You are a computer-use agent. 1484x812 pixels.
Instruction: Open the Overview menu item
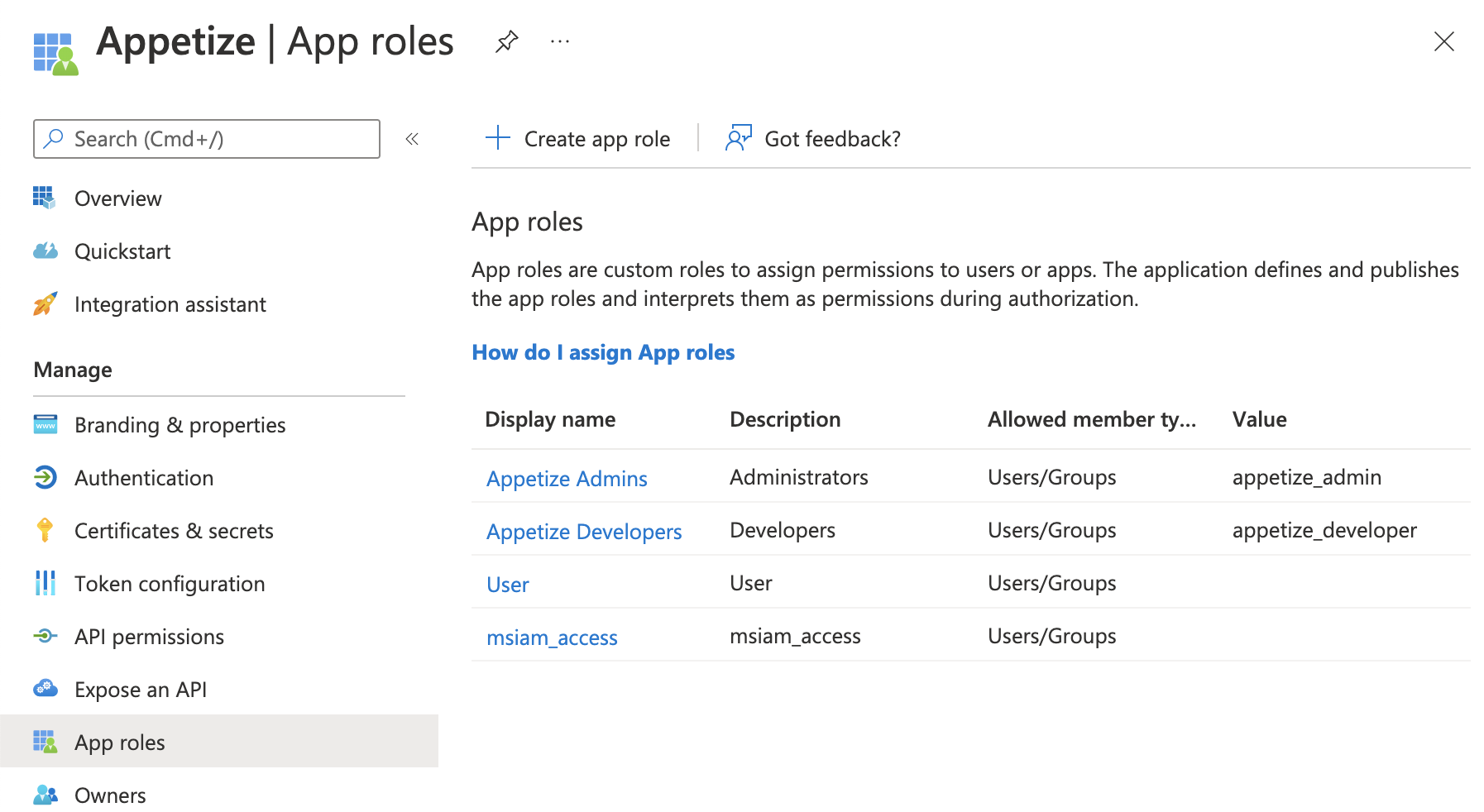click(117, 198)
